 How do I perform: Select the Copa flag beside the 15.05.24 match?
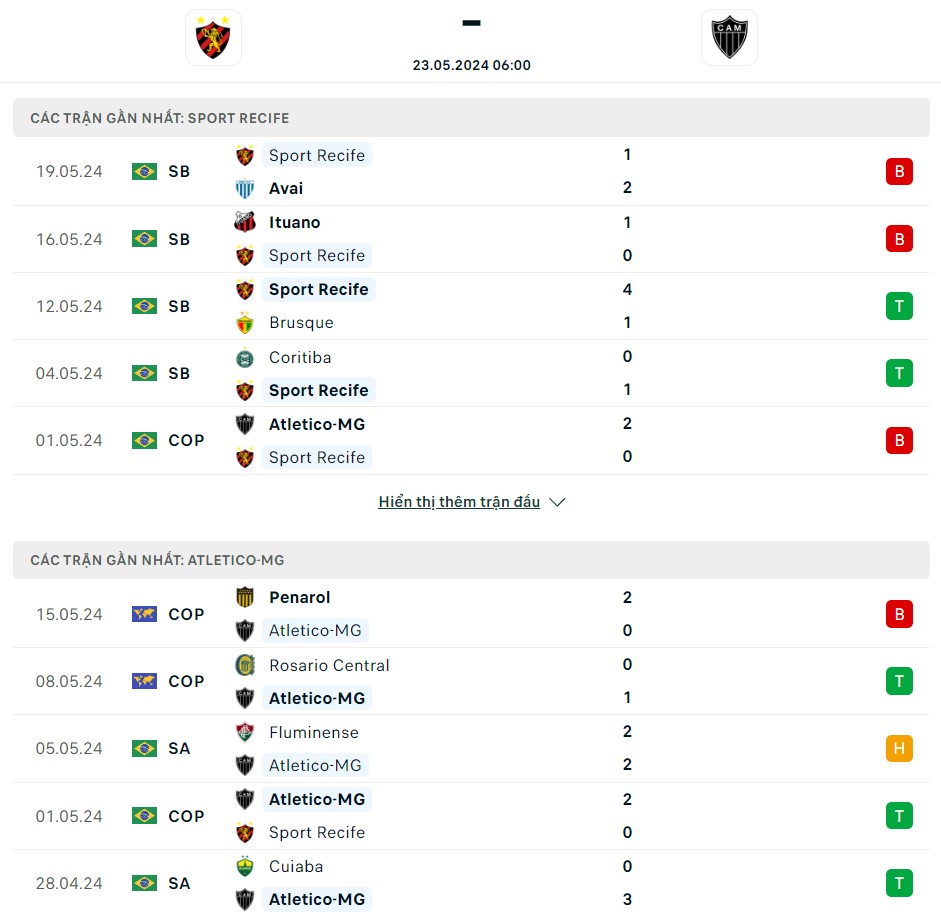[x=144, y=614]
